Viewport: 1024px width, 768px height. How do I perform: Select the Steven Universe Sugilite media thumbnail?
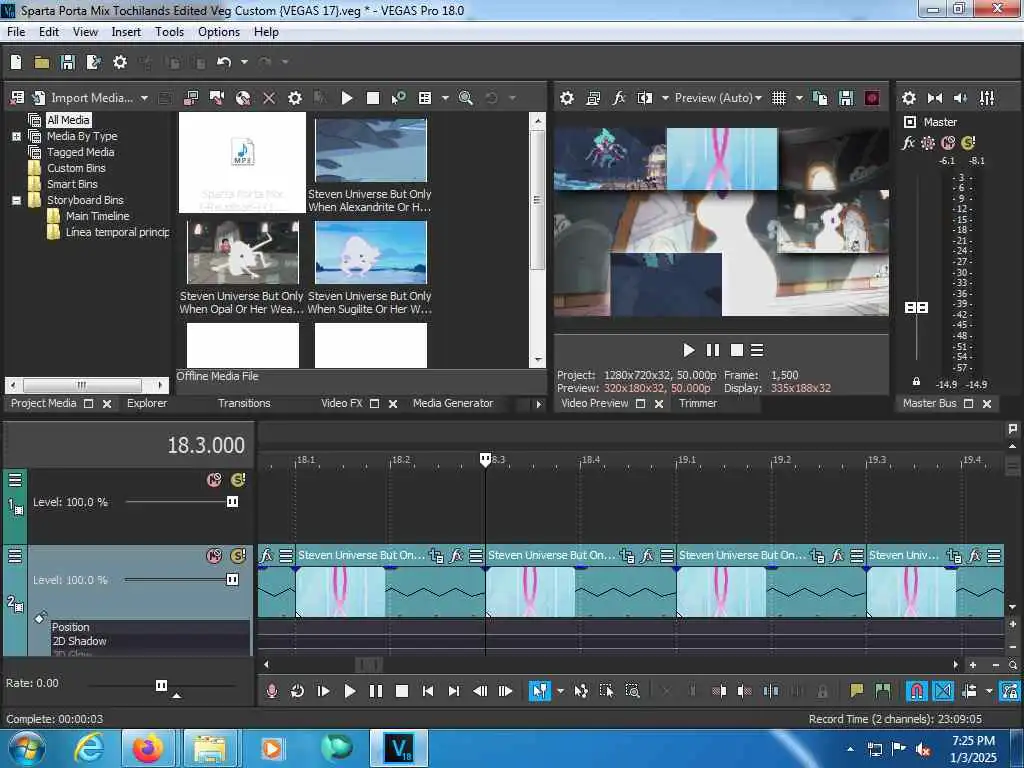(x=370, y=252)
